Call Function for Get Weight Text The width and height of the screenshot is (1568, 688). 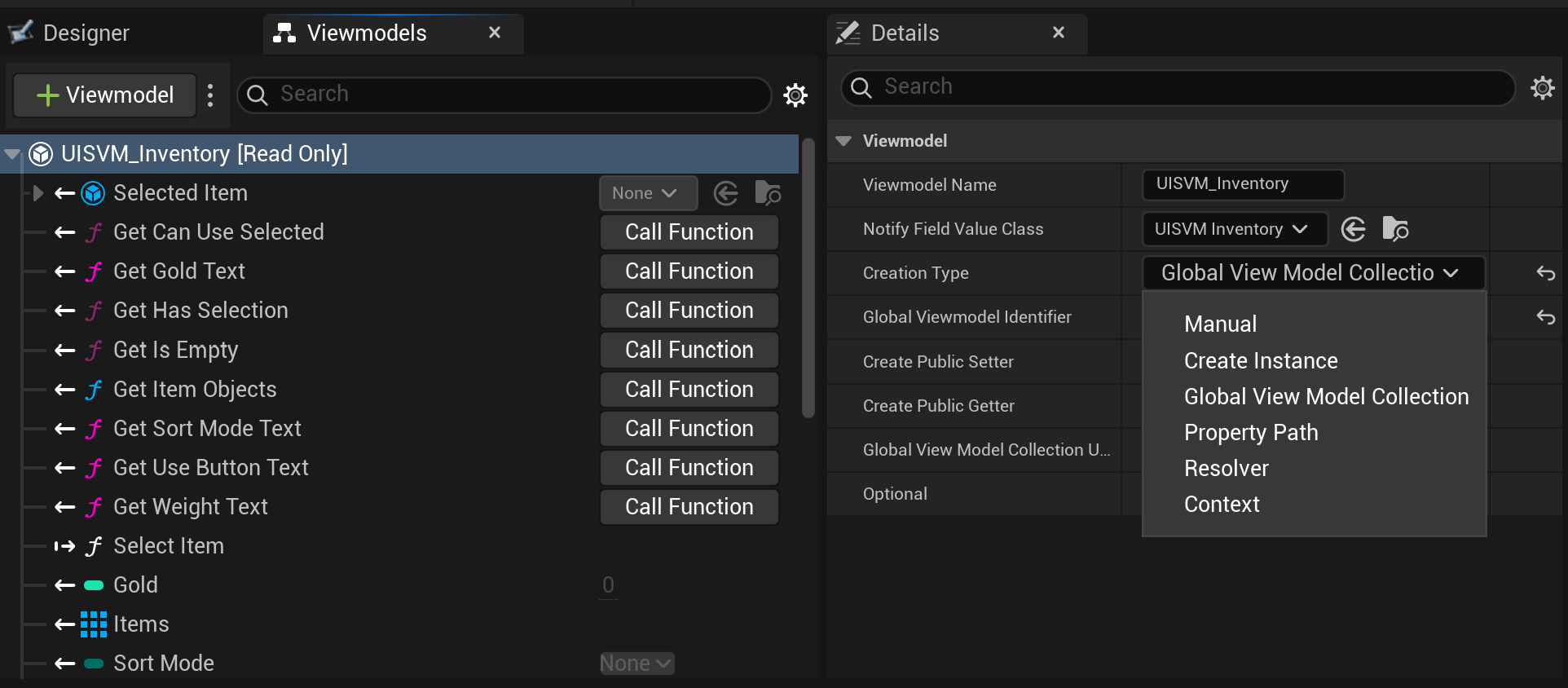point(689,507)
